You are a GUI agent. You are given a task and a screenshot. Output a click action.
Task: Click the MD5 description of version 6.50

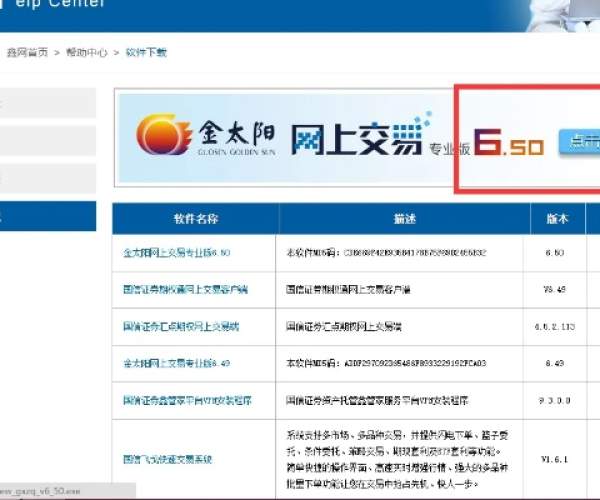click(386, 253)
